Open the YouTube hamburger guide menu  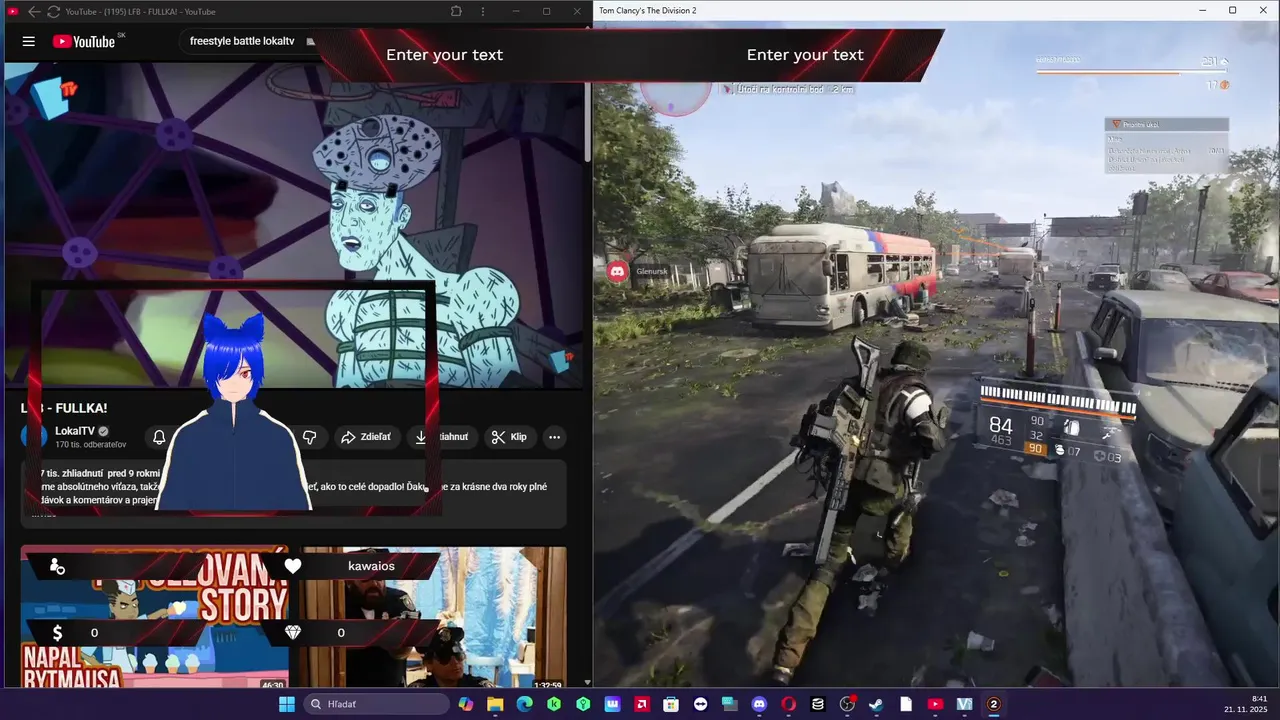coord(28,41)
